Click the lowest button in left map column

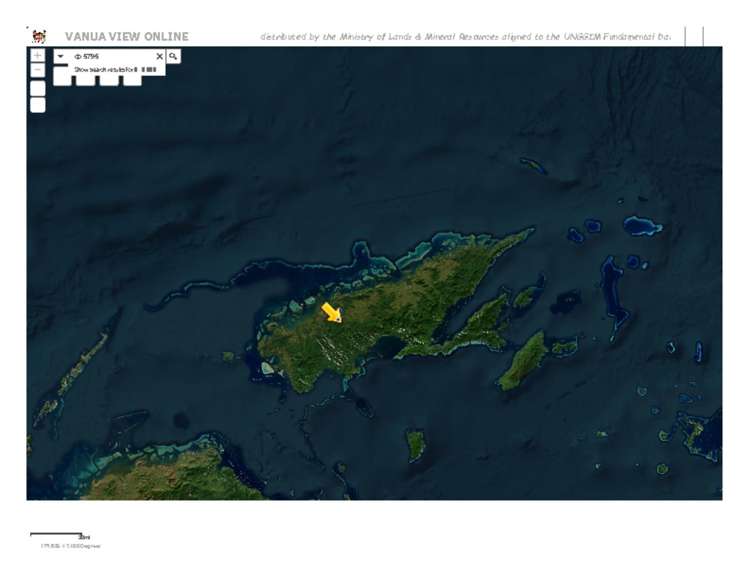tap(37, 105)
